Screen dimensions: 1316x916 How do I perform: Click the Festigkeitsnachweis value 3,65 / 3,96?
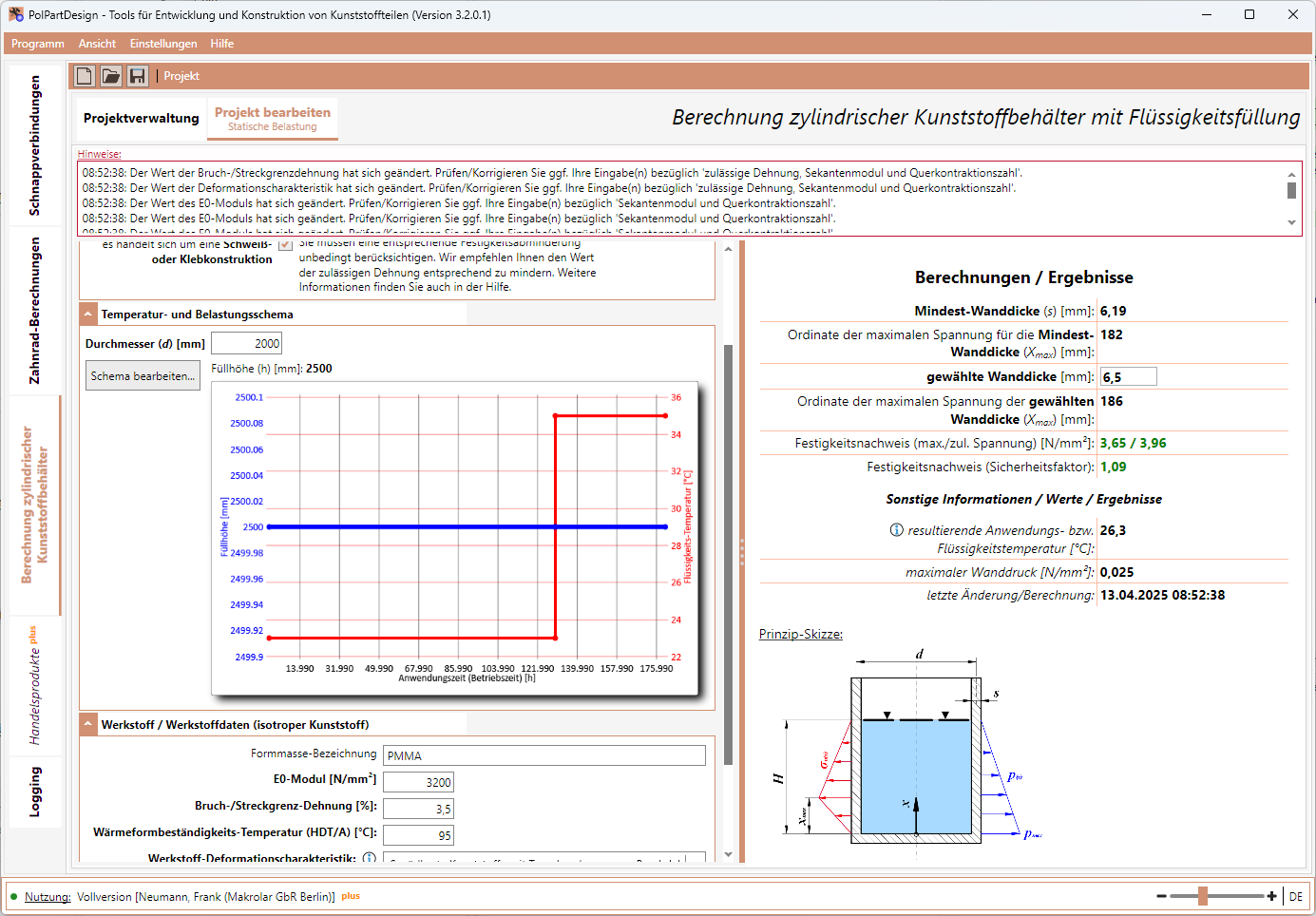pyautogui.click(x=1133, y=443)
